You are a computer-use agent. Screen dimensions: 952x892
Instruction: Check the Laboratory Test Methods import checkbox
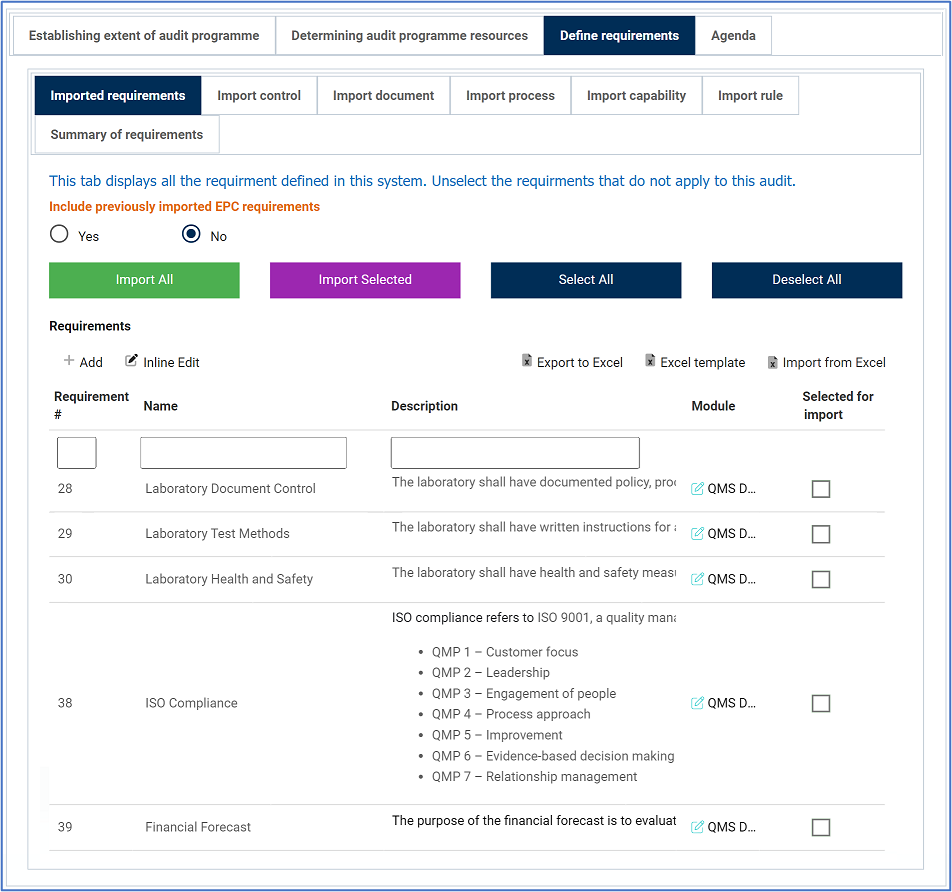tap(821, 534)
